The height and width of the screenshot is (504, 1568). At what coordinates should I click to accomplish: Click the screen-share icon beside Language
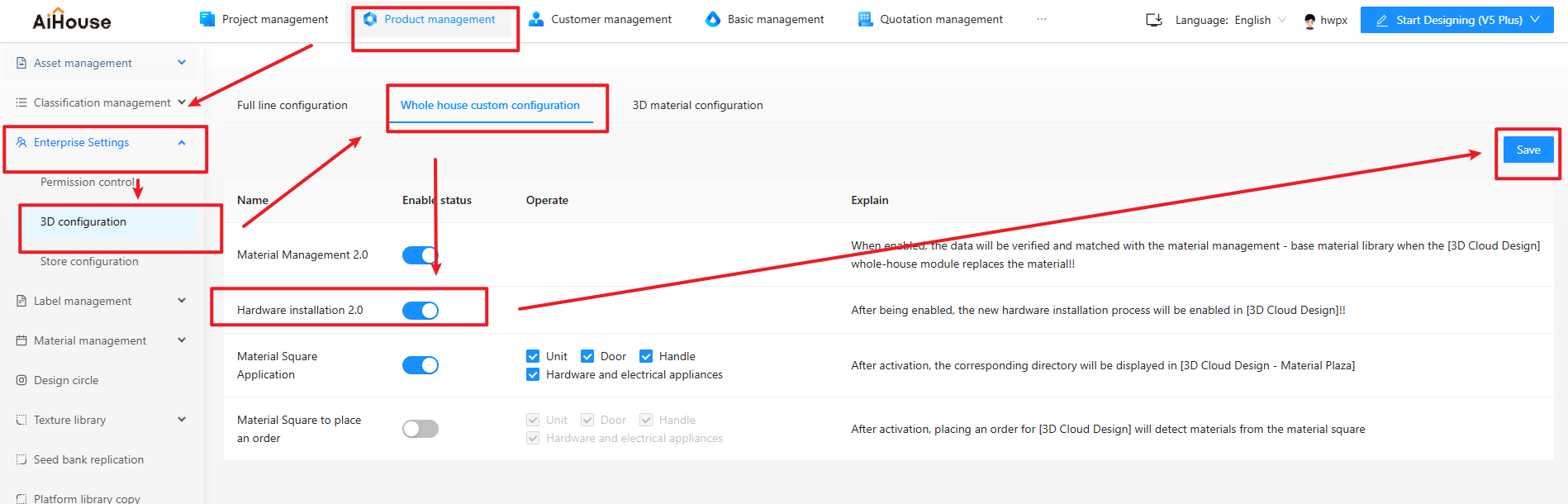point(1154,20)
